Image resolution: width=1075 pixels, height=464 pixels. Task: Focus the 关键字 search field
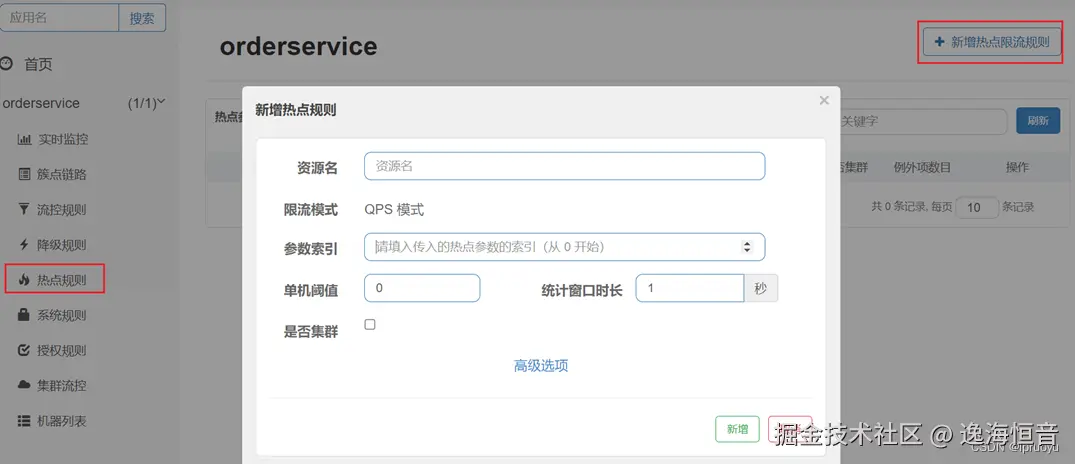(923, 121)
